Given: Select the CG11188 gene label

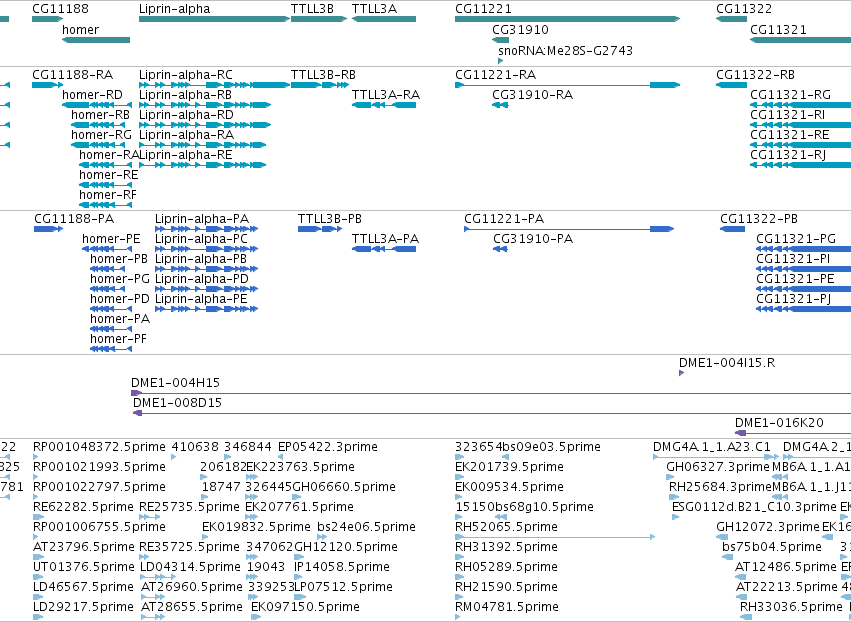Looking at the screenshot, I should click(x=60, y=9).
